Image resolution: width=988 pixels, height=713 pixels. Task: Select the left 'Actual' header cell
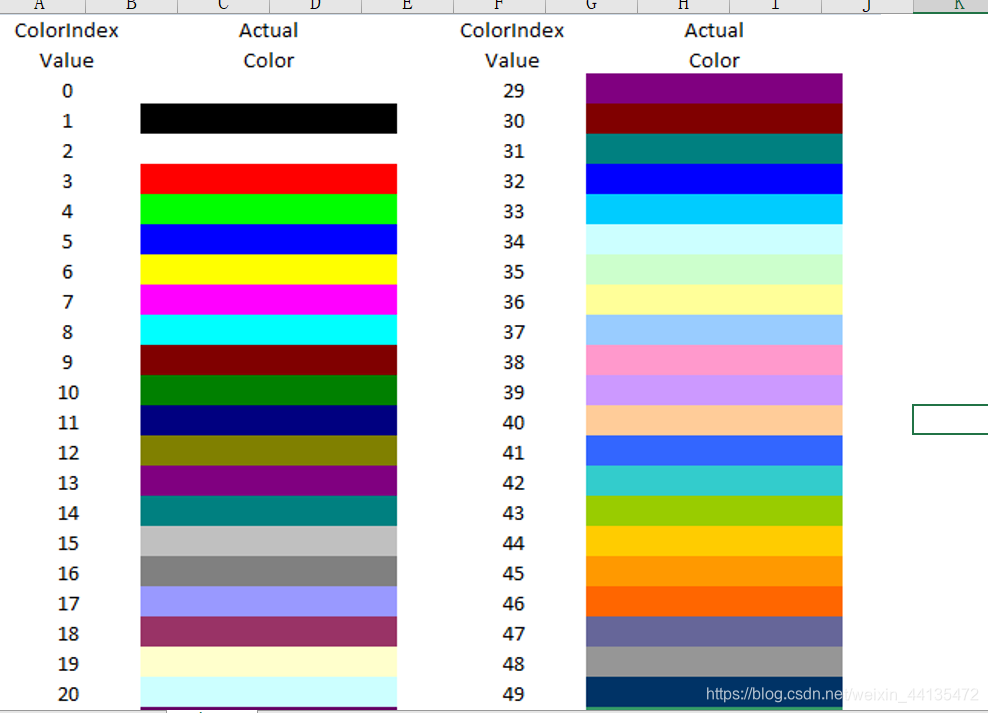[268, 30]
